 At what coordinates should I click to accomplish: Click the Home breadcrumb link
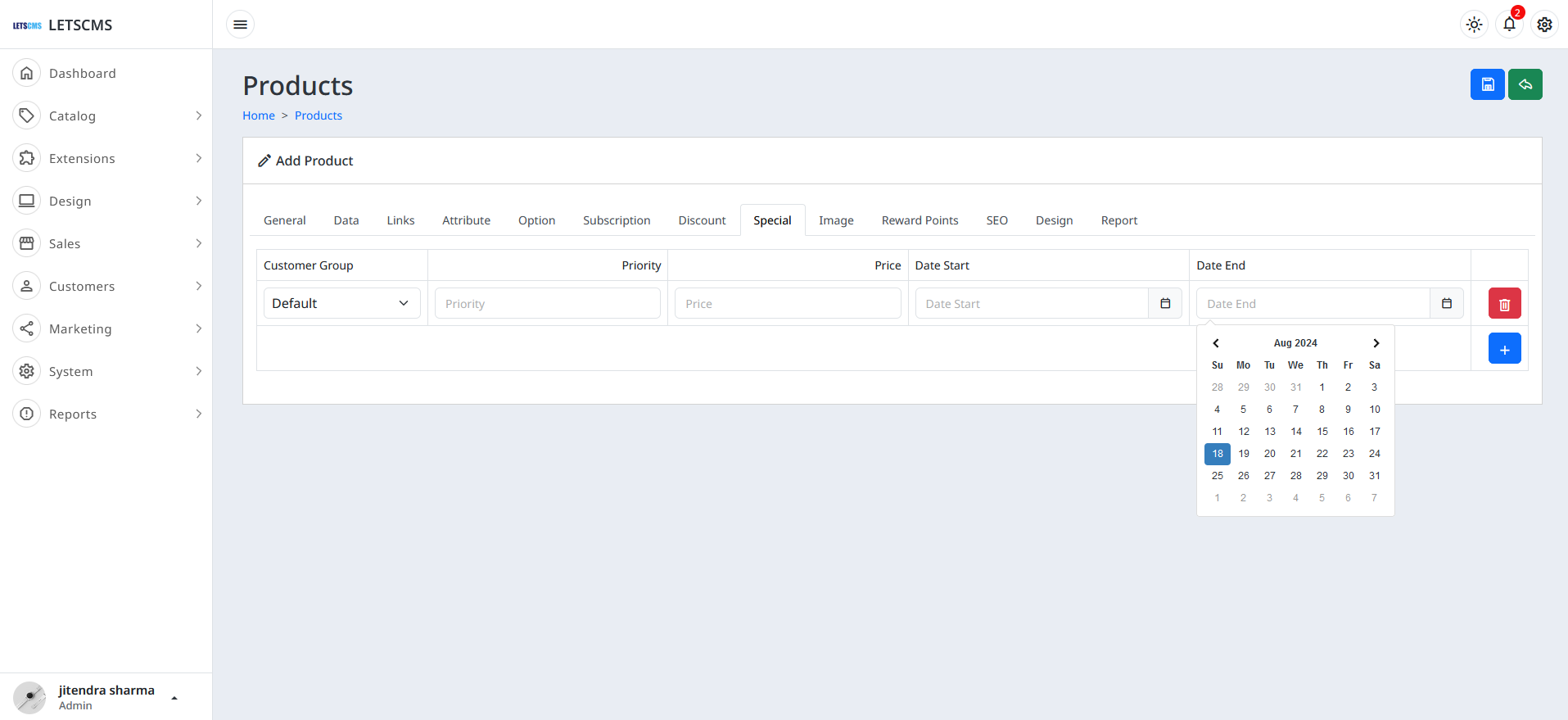click(259, 115)
